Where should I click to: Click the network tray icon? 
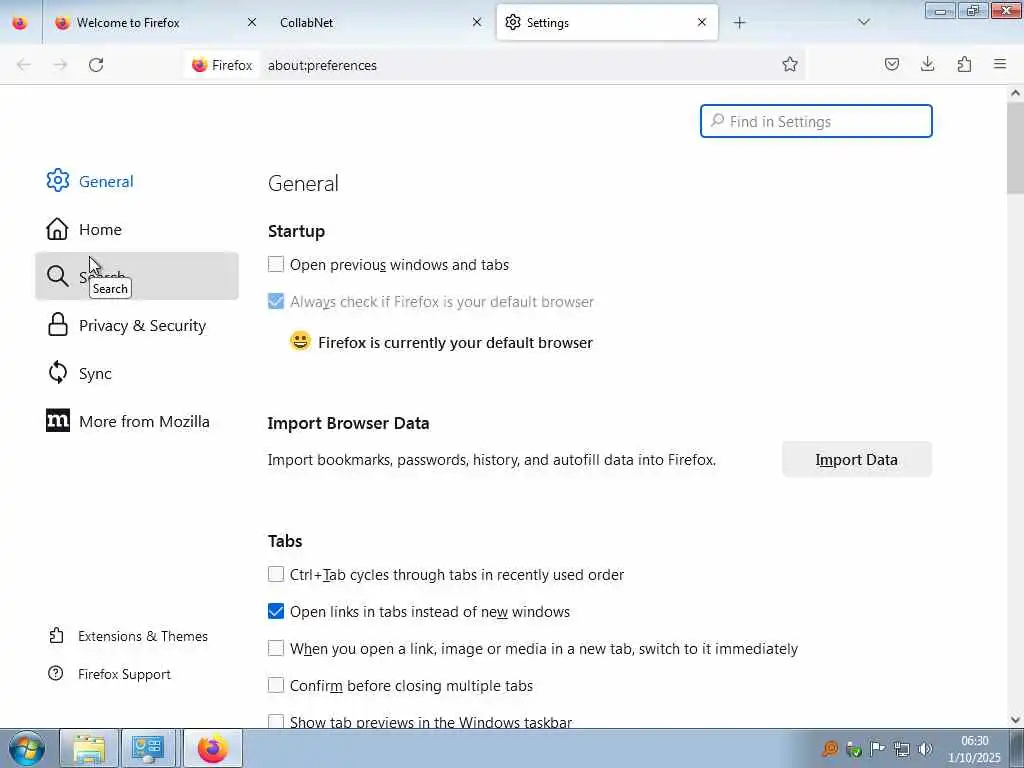(x=901, y=749)
